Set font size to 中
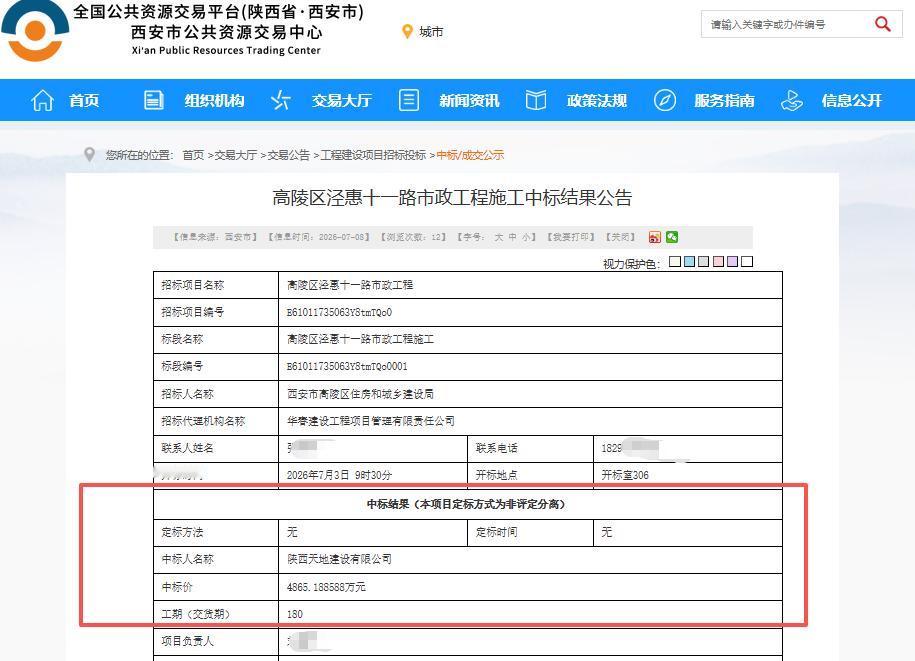This screenshot has height=661, width=915. [x=512, y=237]
